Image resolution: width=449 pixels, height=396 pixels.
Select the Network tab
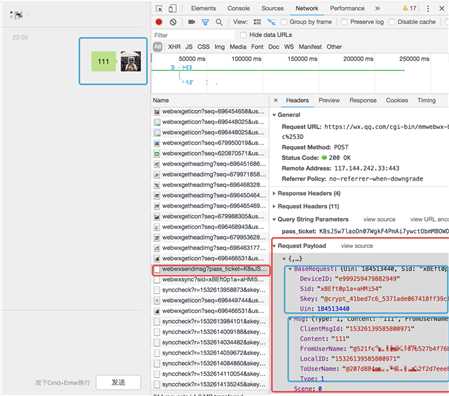(x=307, y=8)
